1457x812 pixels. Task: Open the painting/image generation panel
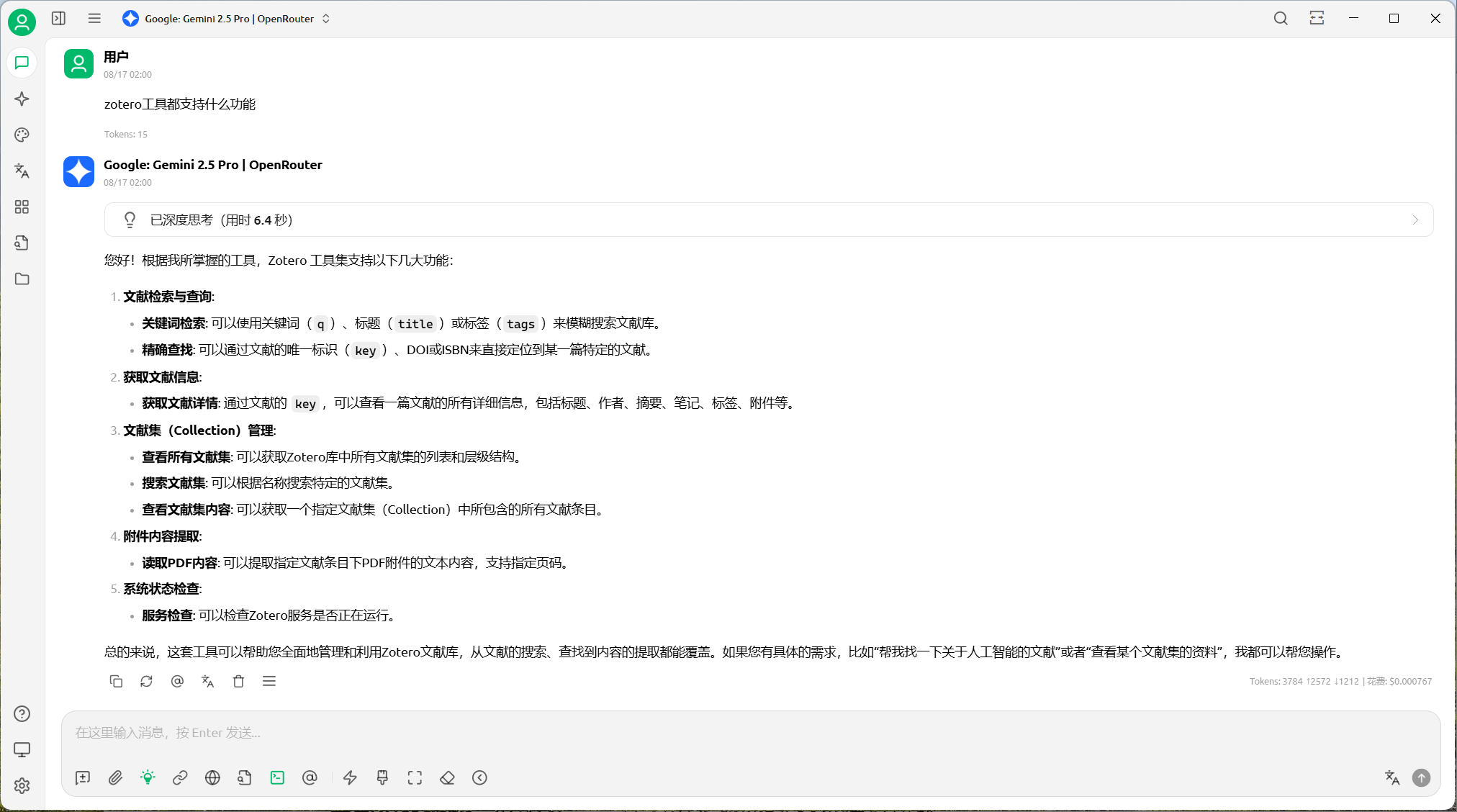pyautogui.click(x=22, y=135)
